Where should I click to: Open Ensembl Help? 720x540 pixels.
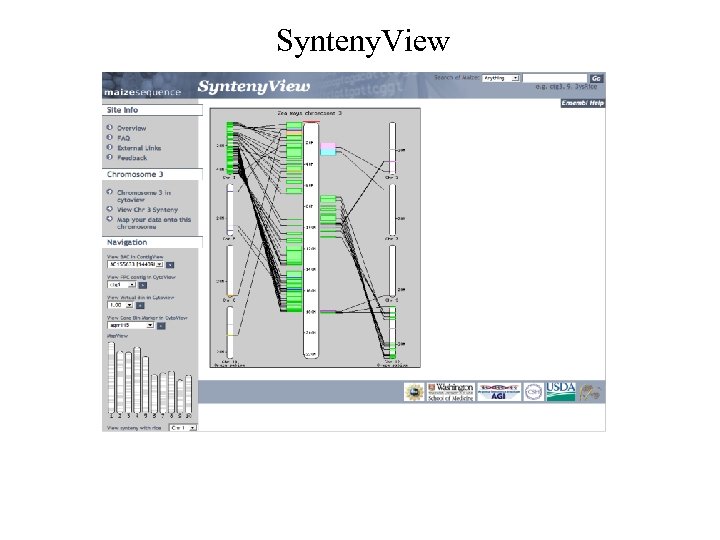[582, 103]
